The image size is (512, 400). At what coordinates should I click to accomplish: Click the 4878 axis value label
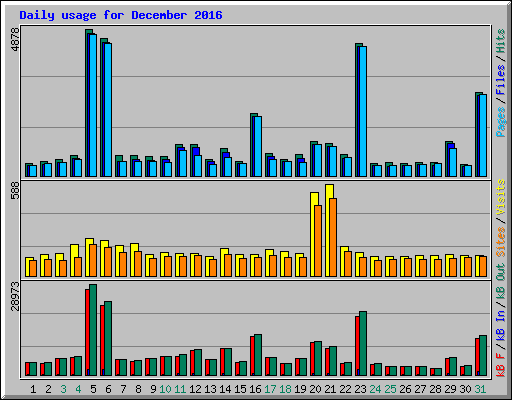(x=15, y=40)
